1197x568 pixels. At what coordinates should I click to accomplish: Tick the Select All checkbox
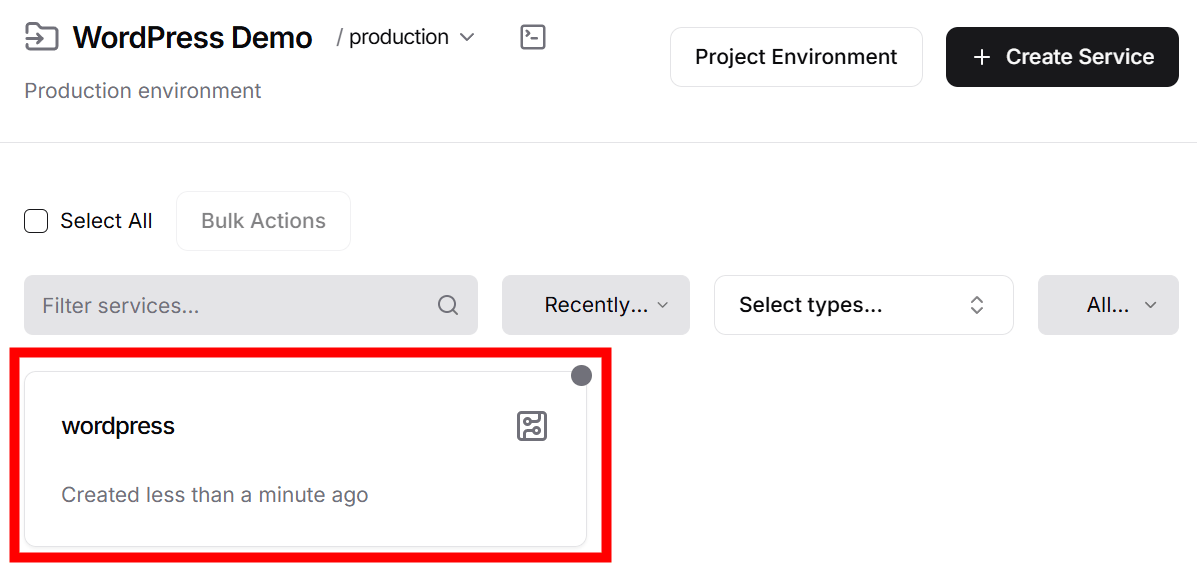36,221
